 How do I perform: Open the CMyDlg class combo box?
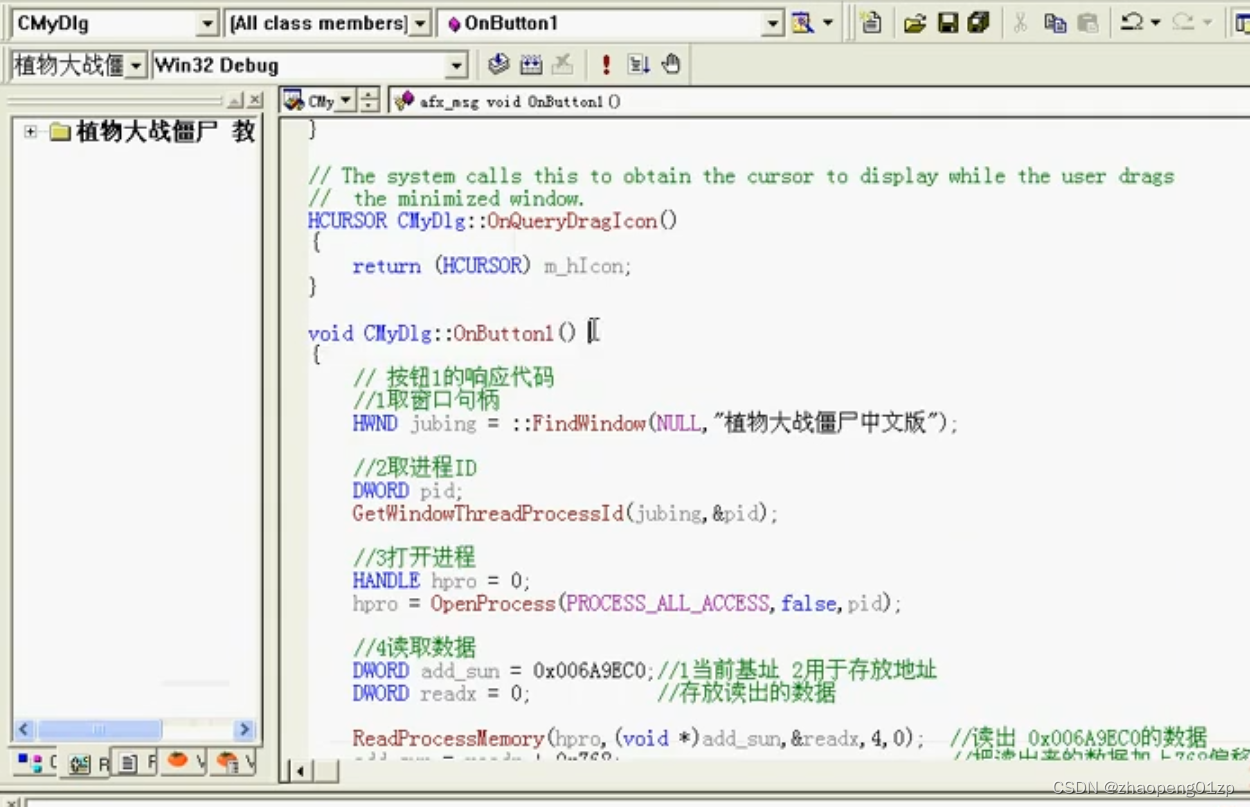click(114, 23)
